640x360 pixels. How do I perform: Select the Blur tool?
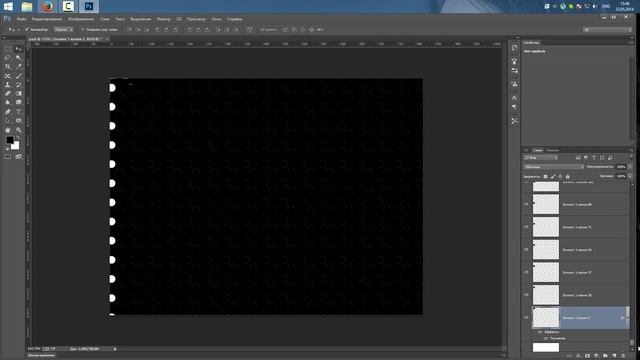7,102
